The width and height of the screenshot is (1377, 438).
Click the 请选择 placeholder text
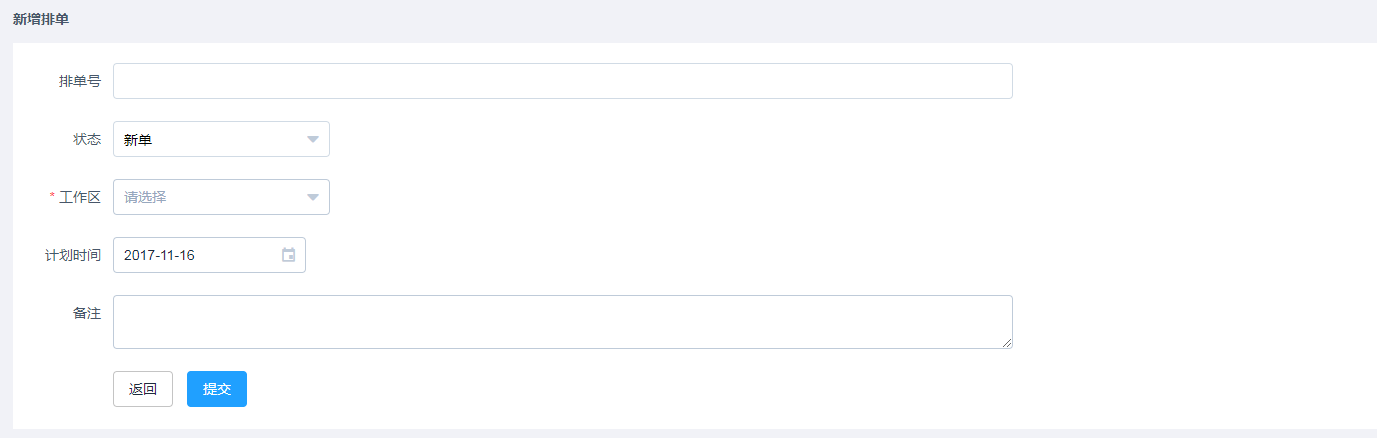click(x=145, y=198)
